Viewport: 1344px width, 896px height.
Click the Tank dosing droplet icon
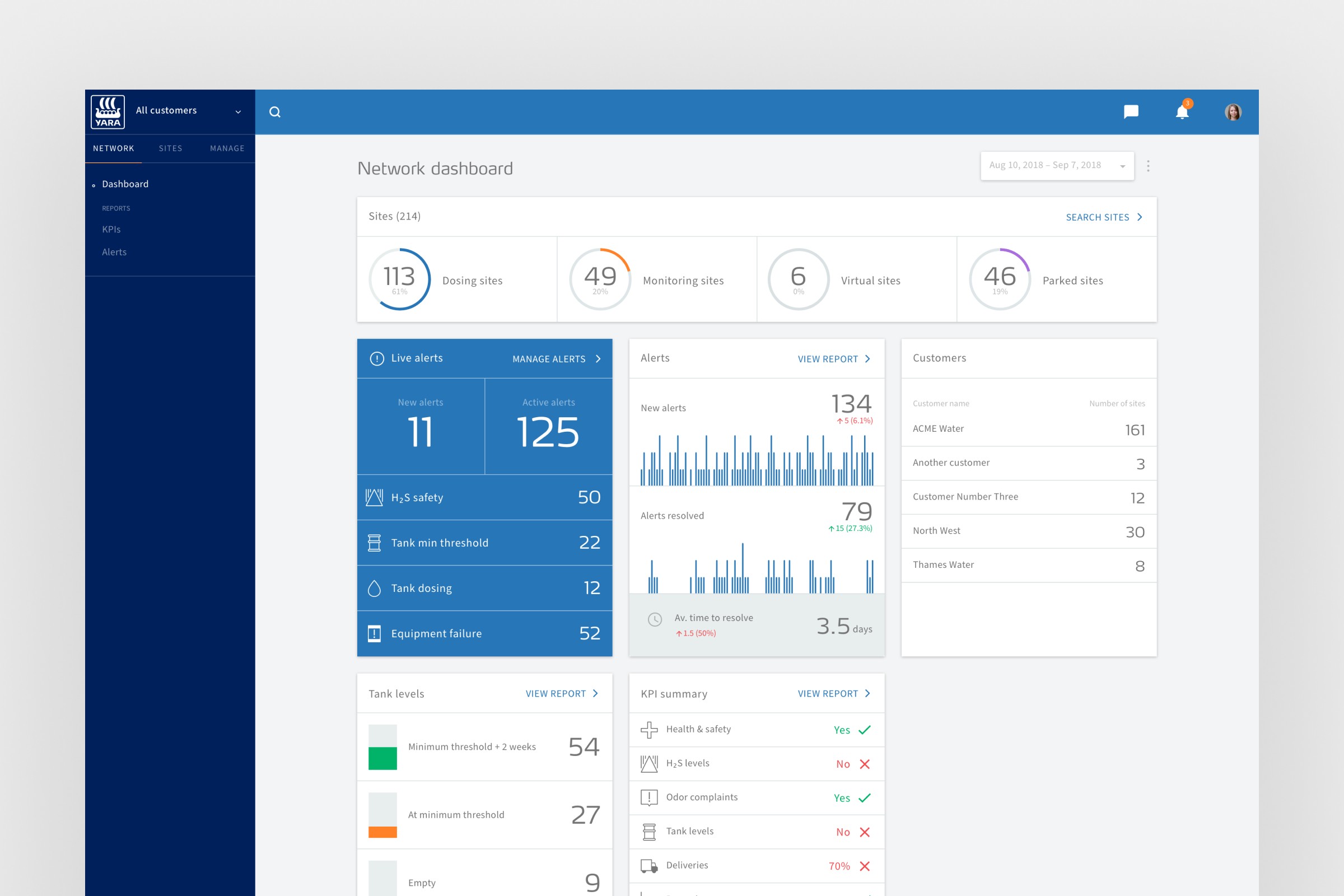coord(375,587)
